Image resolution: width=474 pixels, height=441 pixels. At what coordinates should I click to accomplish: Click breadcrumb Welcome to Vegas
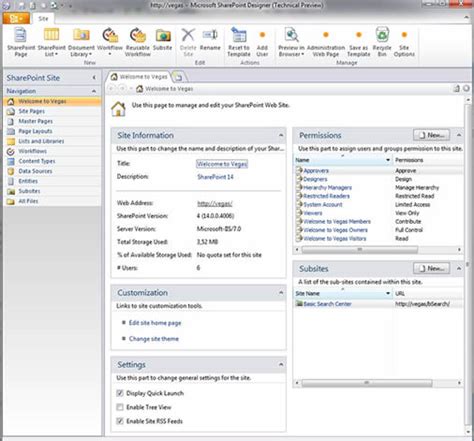click(169, 89)
